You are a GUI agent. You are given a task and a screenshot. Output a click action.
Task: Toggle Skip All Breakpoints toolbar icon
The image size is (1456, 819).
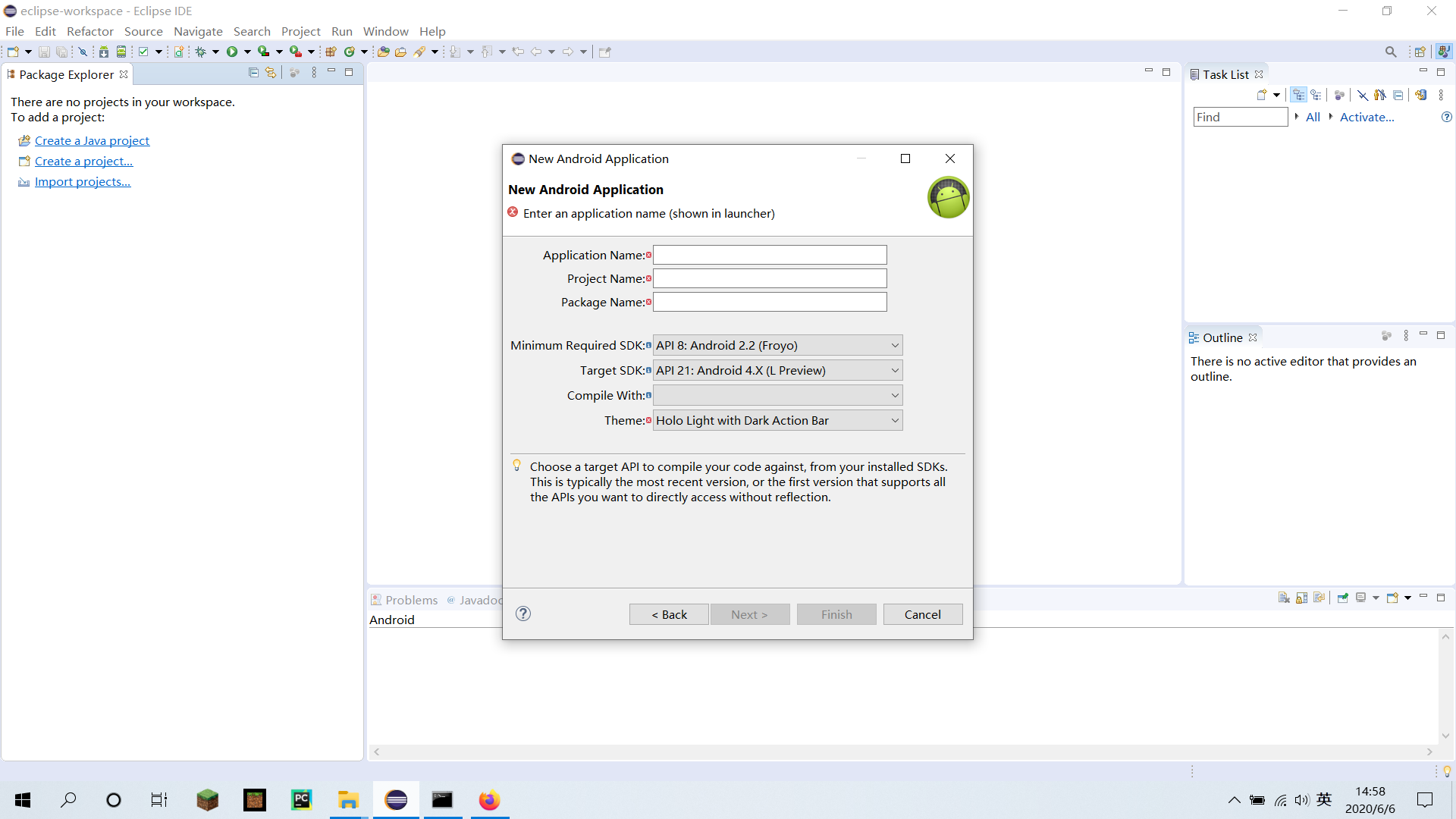pos(83,52)
